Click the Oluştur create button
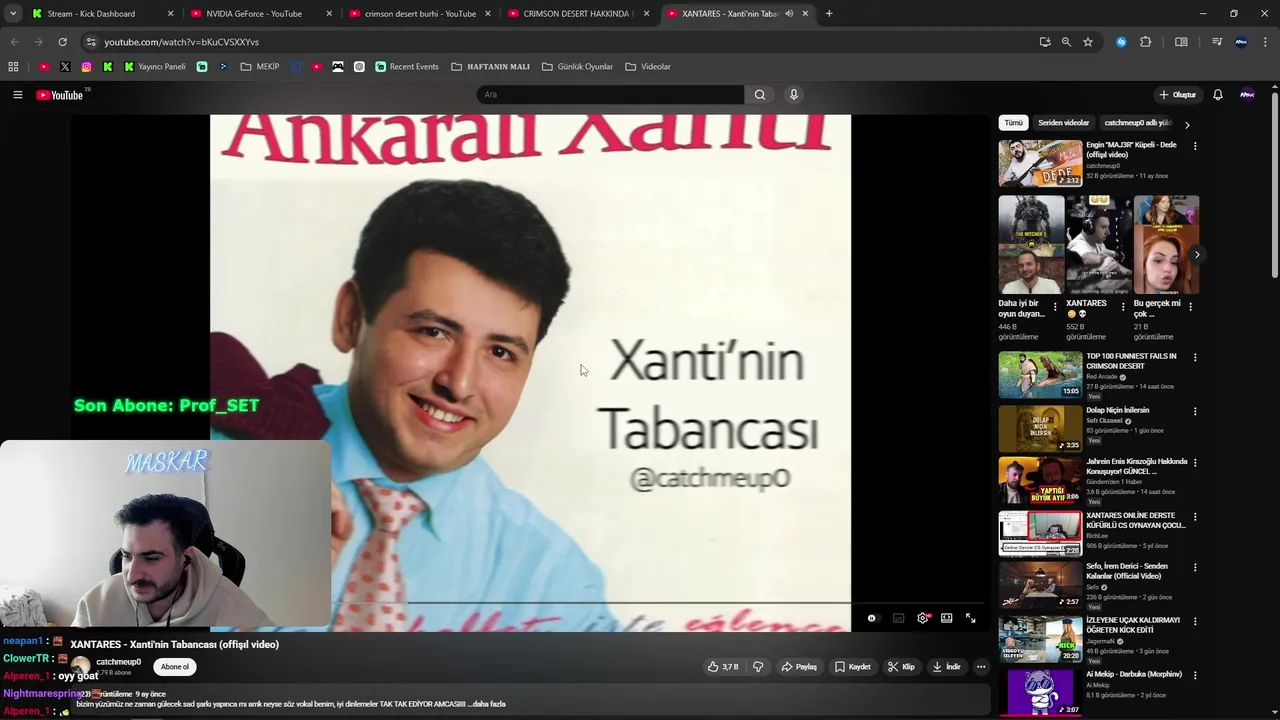1280x720 pixels. tap(1177, 95)
